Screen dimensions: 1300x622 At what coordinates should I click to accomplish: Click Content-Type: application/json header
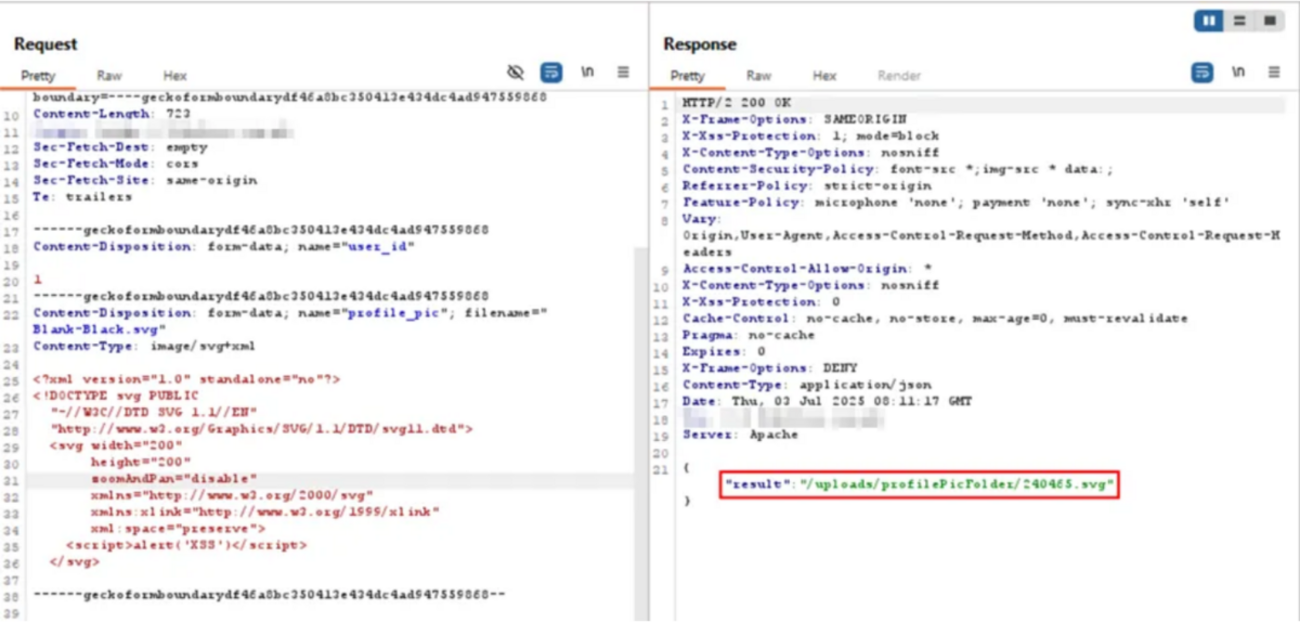click(x=806, y=384)
